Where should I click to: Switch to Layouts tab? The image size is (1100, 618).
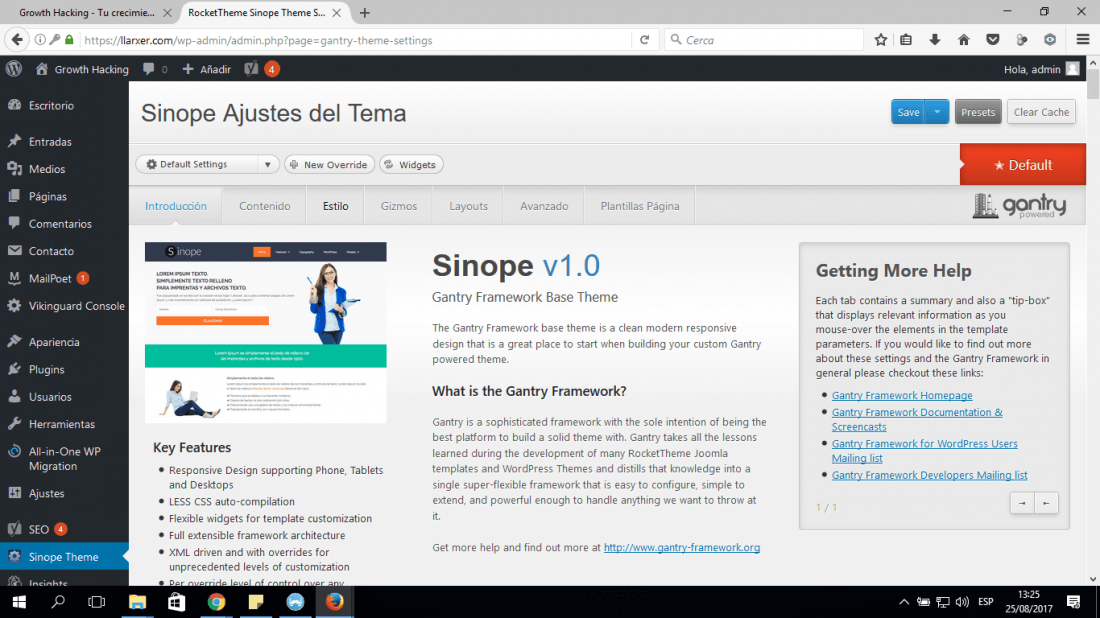(x=468, y=206)
